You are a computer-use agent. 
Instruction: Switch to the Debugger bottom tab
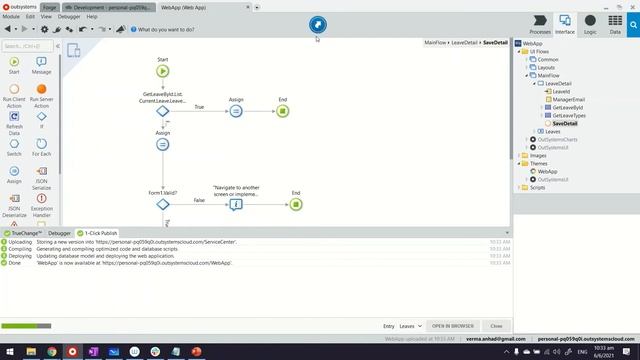pos(59,233)
